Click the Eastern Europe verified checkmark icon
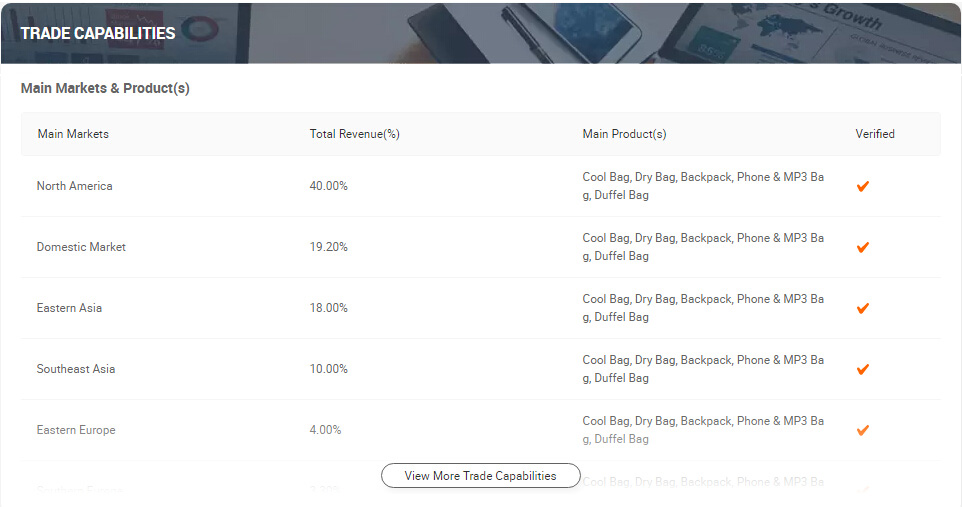This screenshot has height=507, width=962. [862, 430]
